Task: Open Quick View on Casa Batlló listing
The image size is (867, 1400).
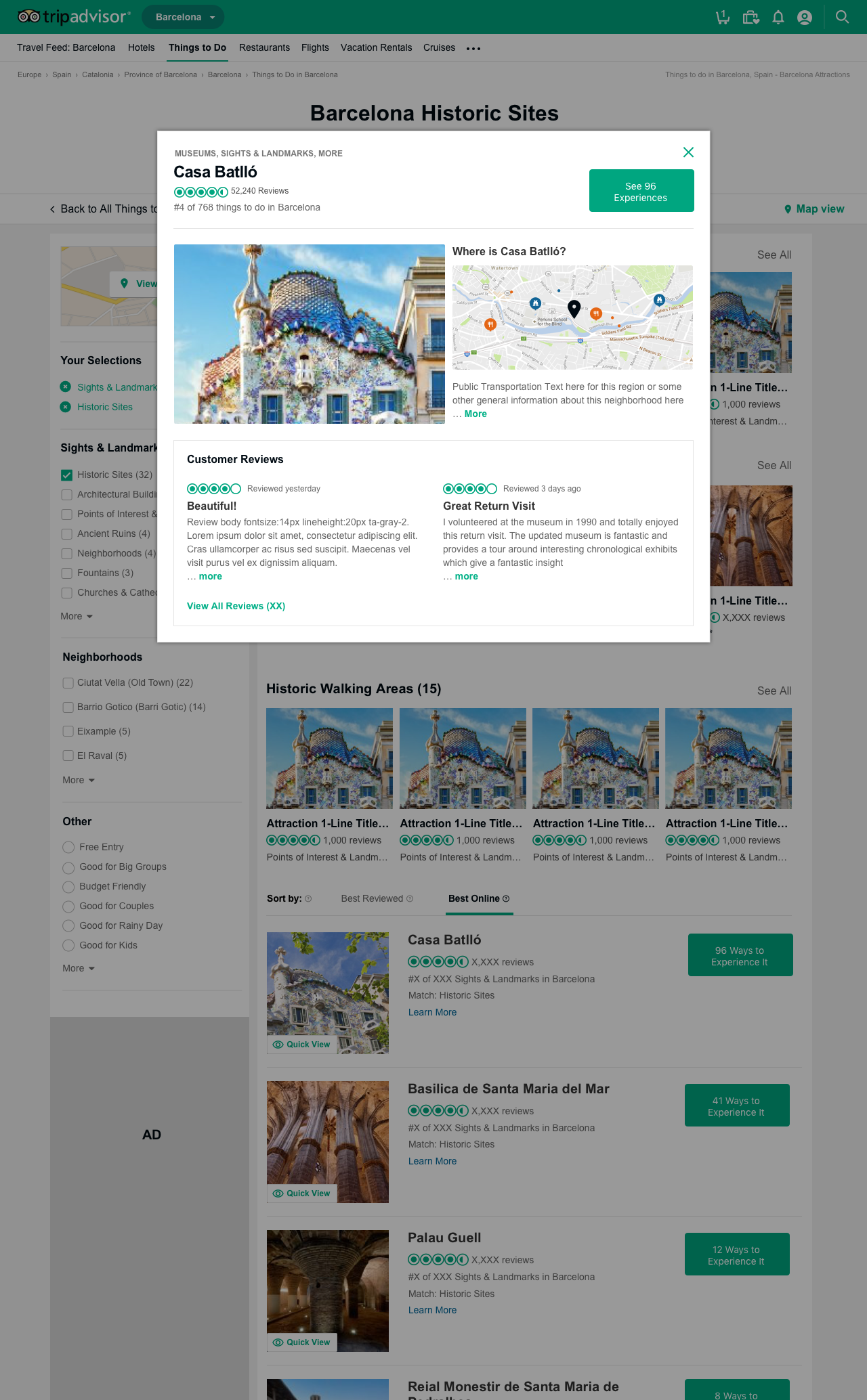Action: point(301,1045)
